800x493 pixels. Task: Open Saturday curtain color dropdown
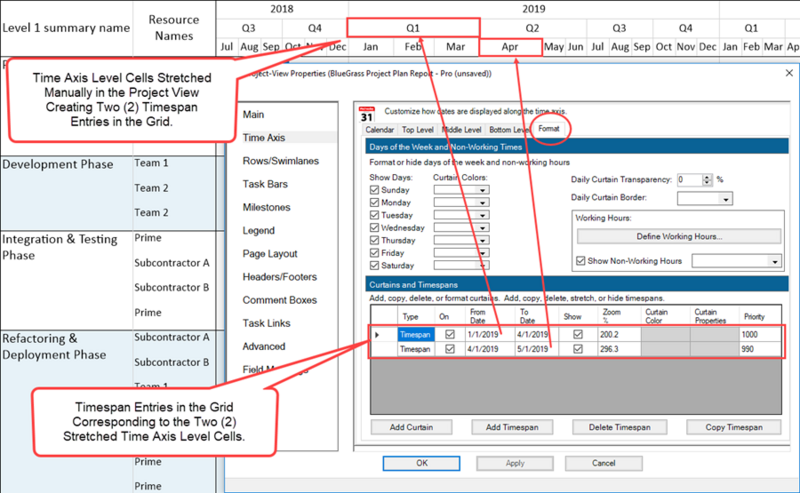[483, 265]
